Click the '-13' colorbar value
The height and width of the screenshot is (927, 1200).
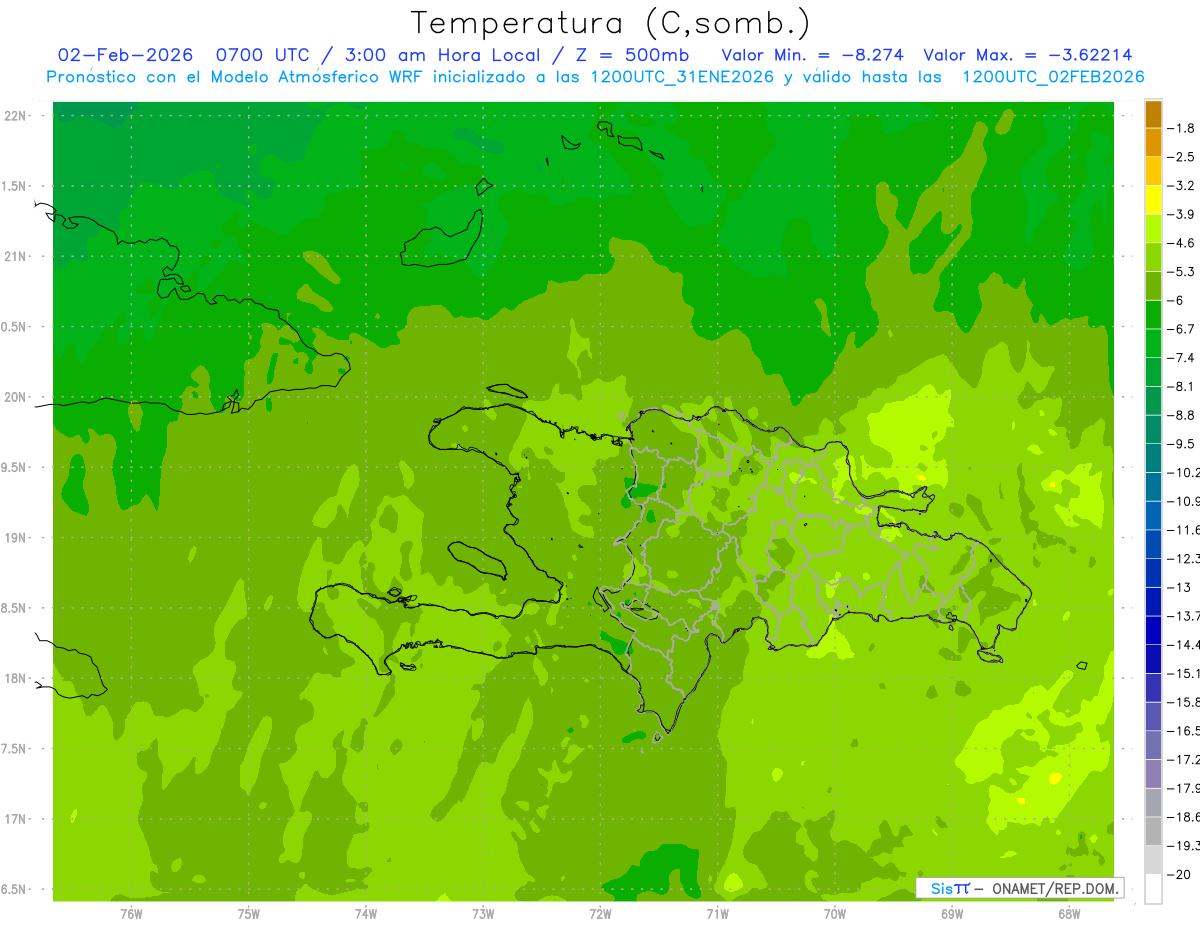[x=1180, y=587]
